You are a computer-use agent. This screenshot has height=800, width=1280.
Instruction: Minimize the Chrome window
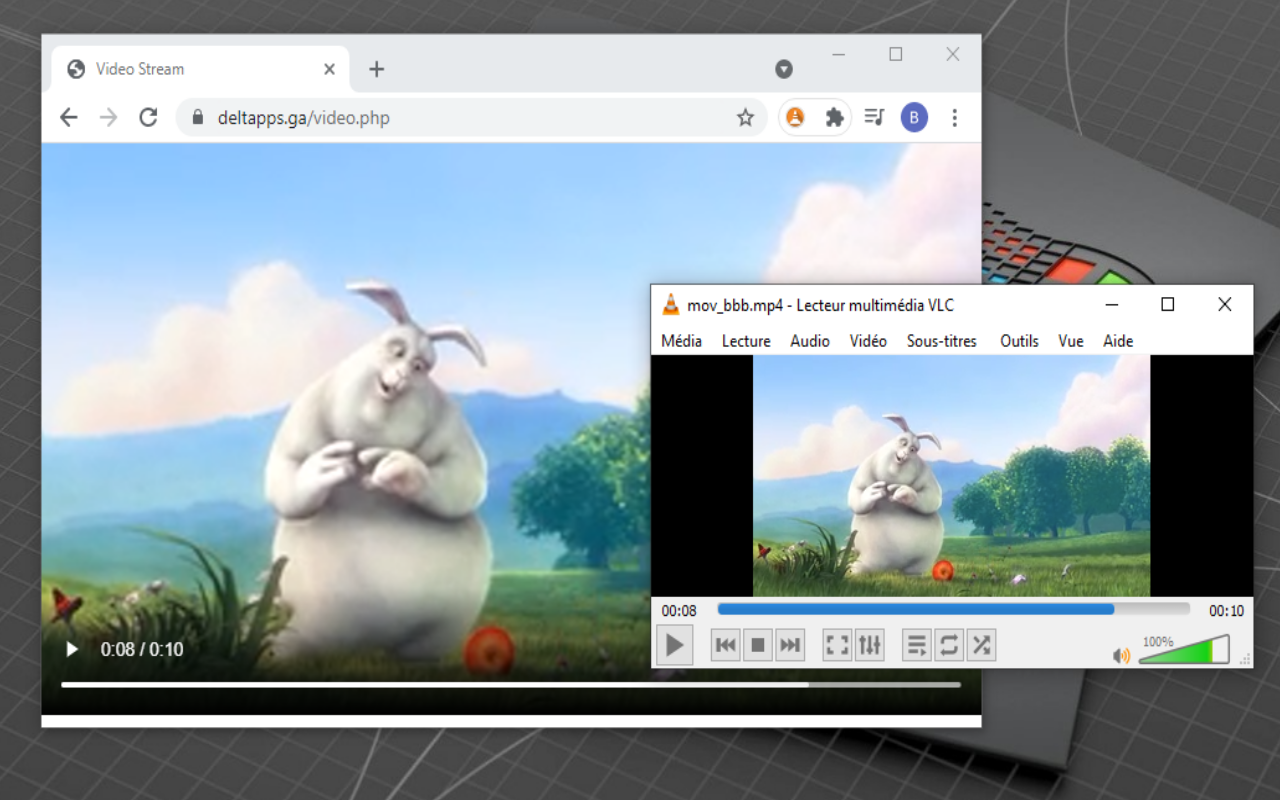coord(839,55)
